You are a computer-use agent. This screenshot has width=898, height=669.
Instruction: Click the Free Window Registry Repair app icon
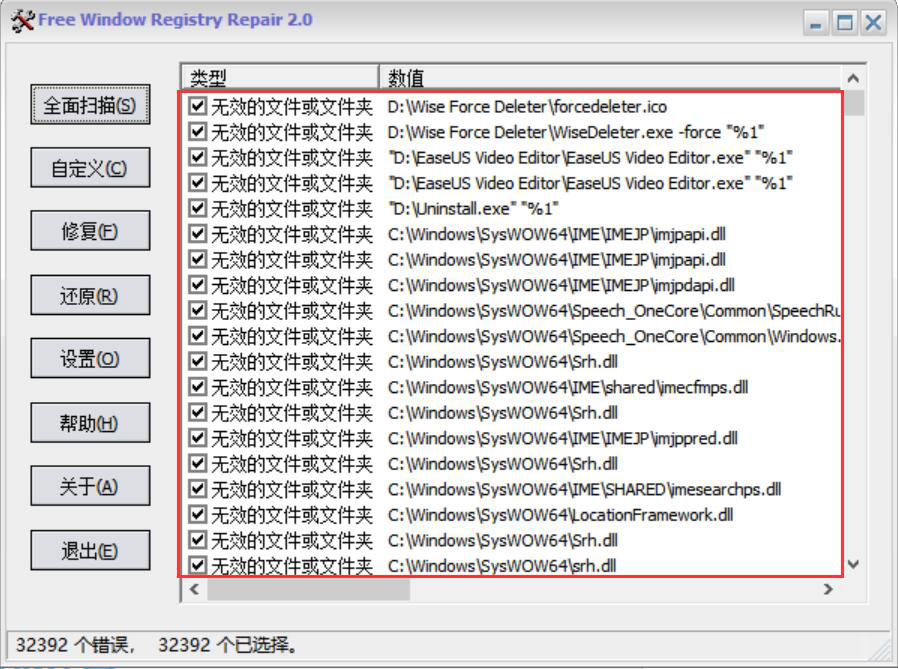[23, 21]
